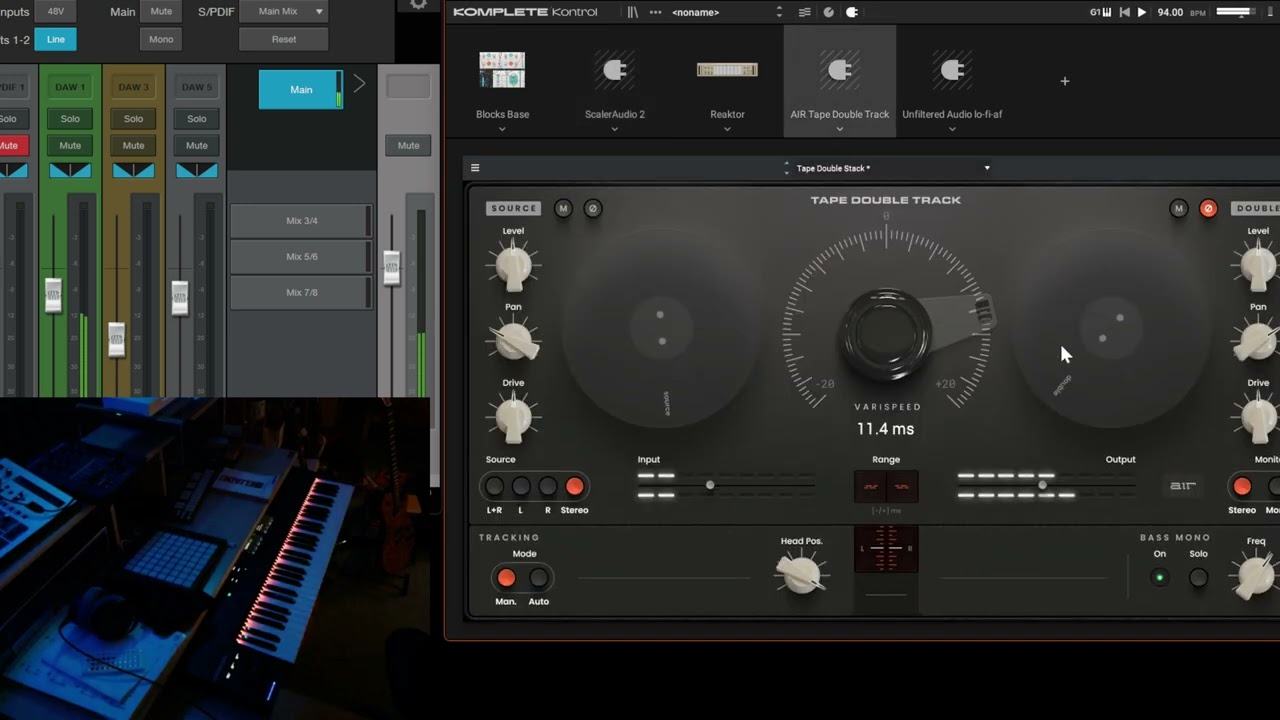The width and height of the screenshot is (1280, 720).
Task: Toggle the right Range waveform button
Action: pyautogui.click(x=902, y=486)
